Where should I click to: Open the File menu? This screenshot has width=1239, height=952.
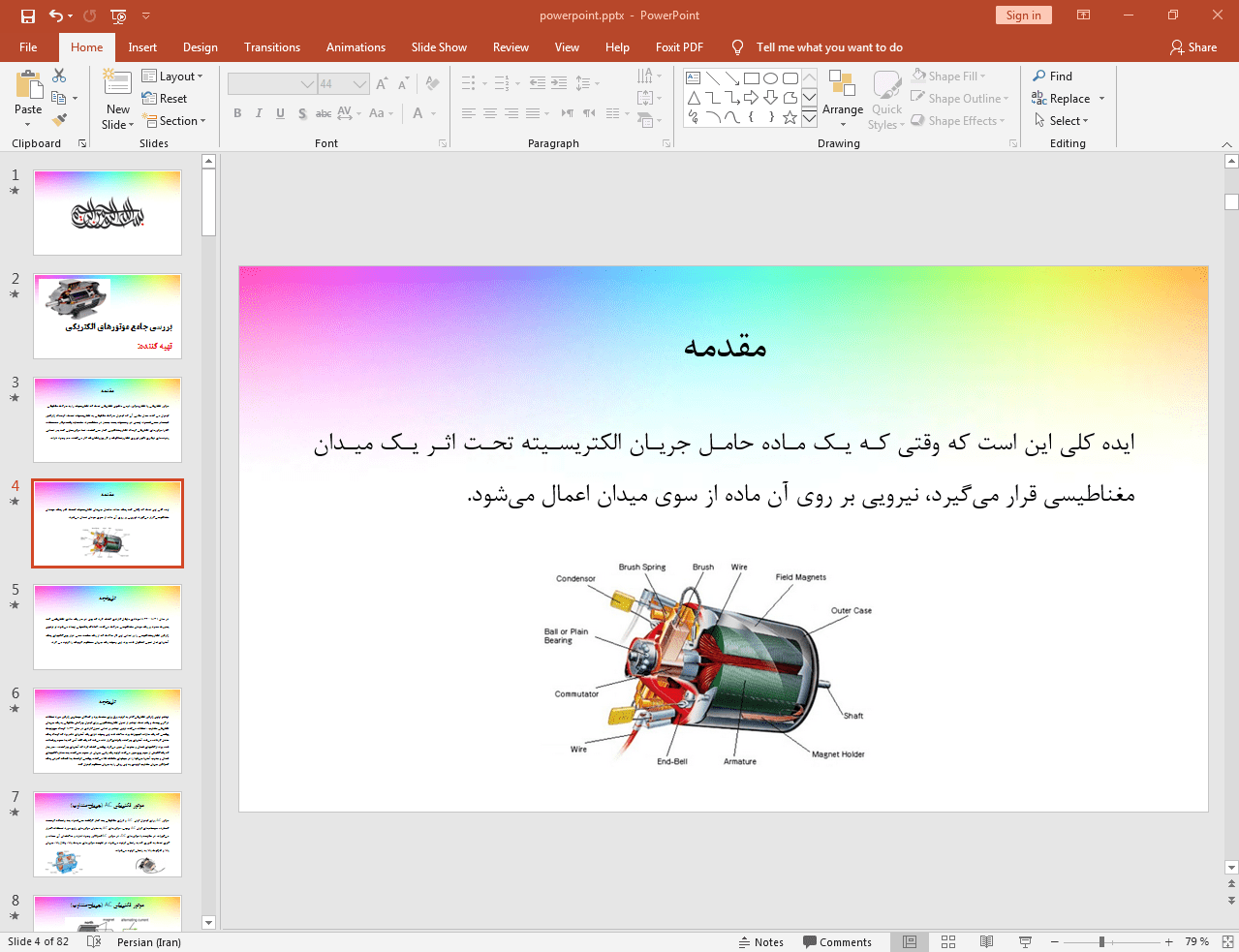click(x=28, y=47)
